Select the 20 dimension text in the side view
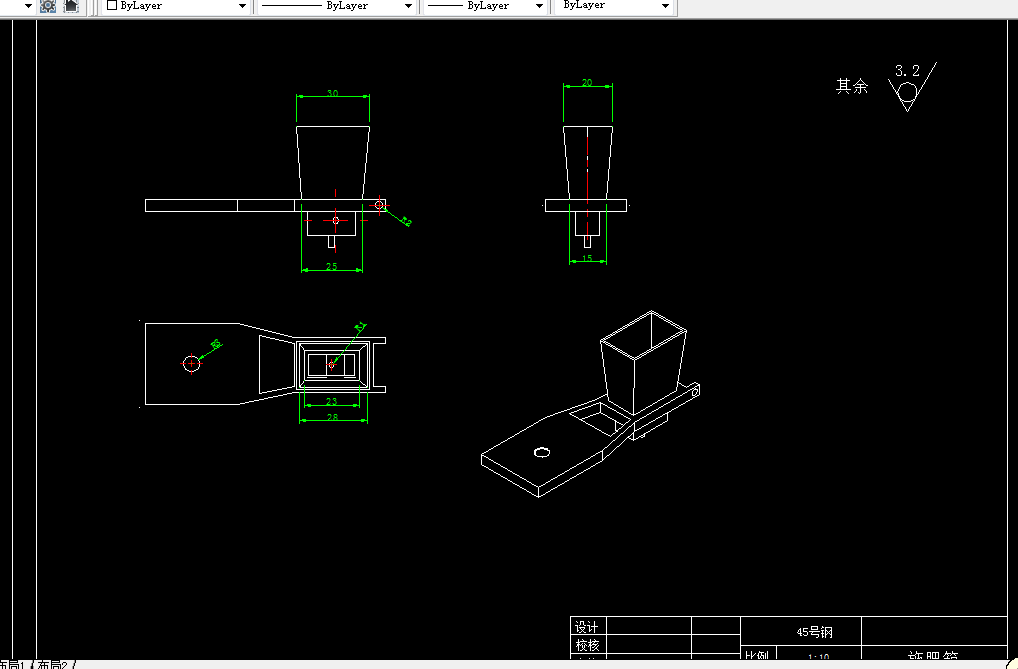The image size is (1018, 669). click(587, 82)
